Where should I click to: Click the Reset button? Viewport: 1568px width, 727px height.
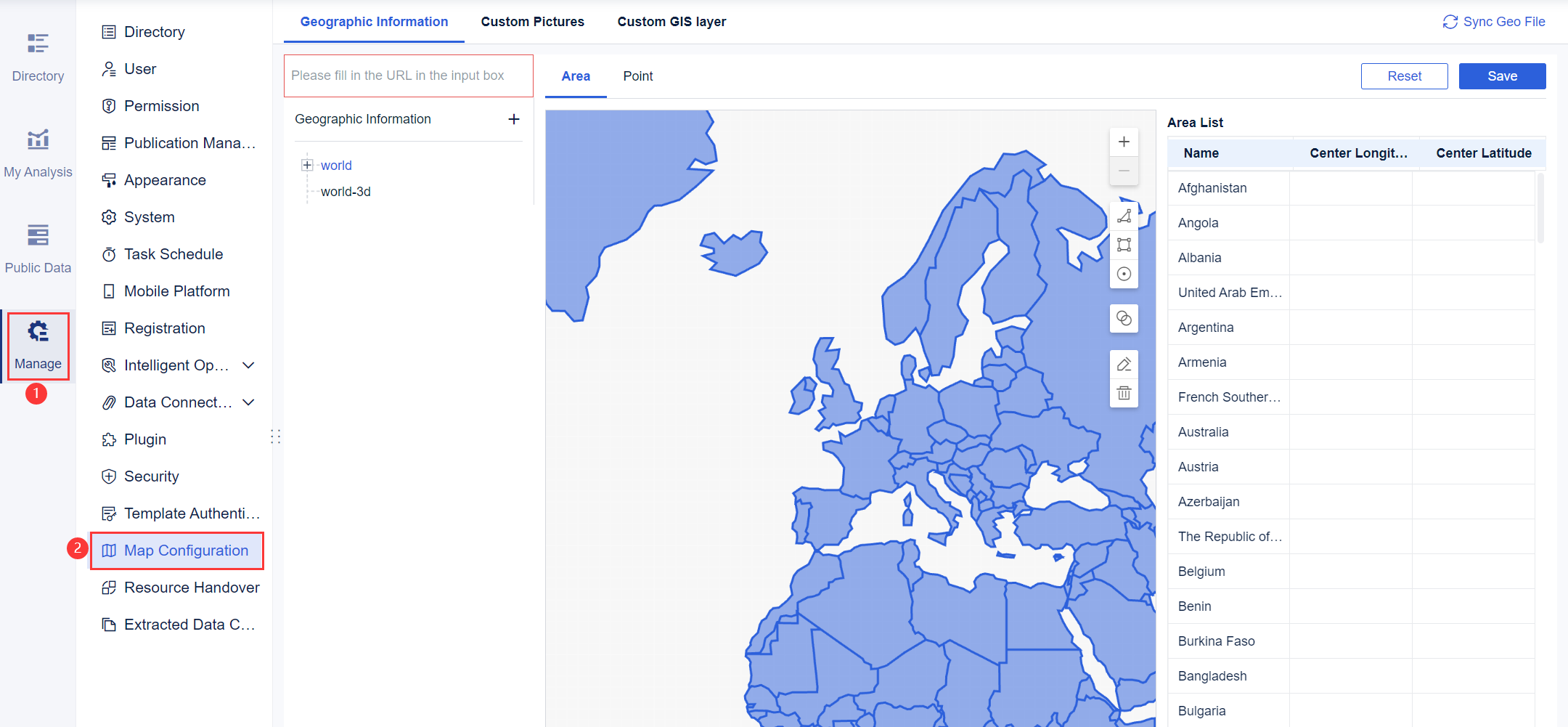1403,76
